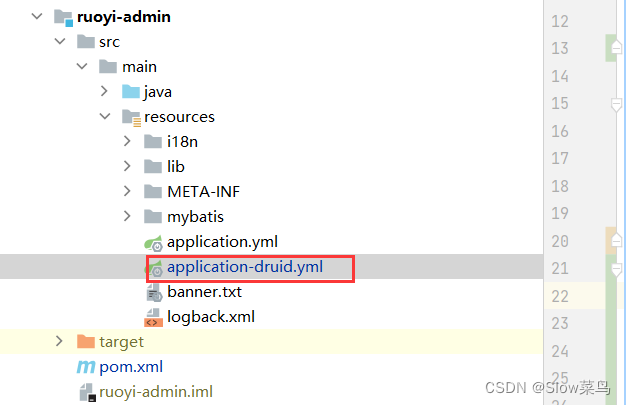
Task: Open the logback.xml file
Action: (x=211, y=317)
